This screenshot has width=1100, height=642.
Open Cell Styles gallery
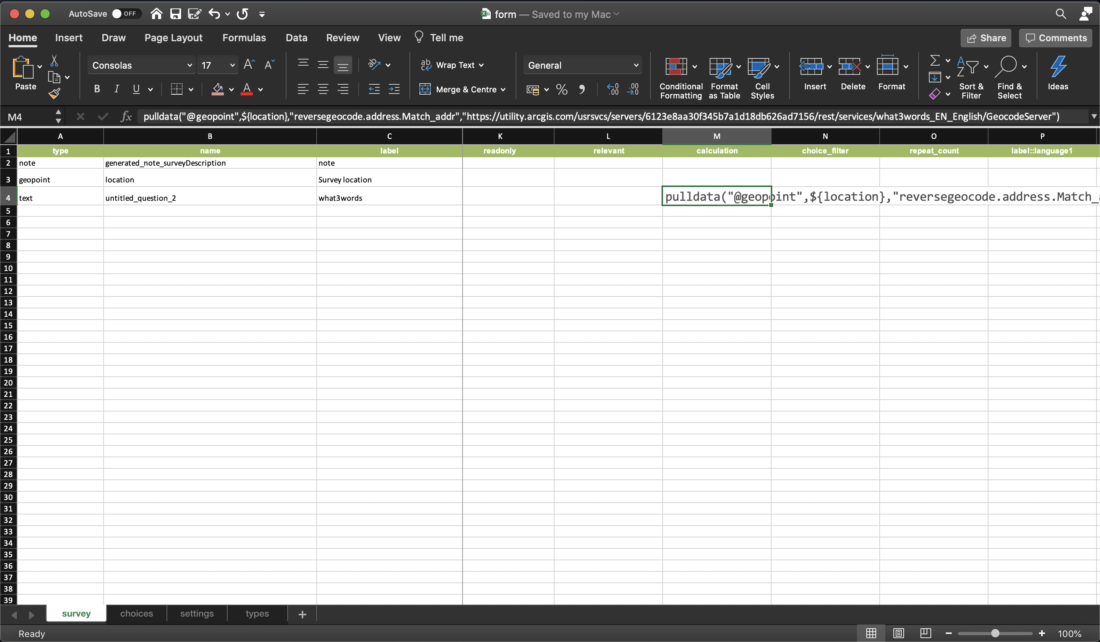point(763,78)
